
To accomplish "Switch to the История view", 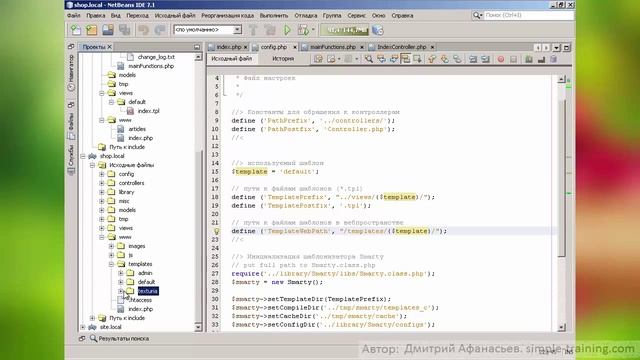I will [x=283, y=59].
